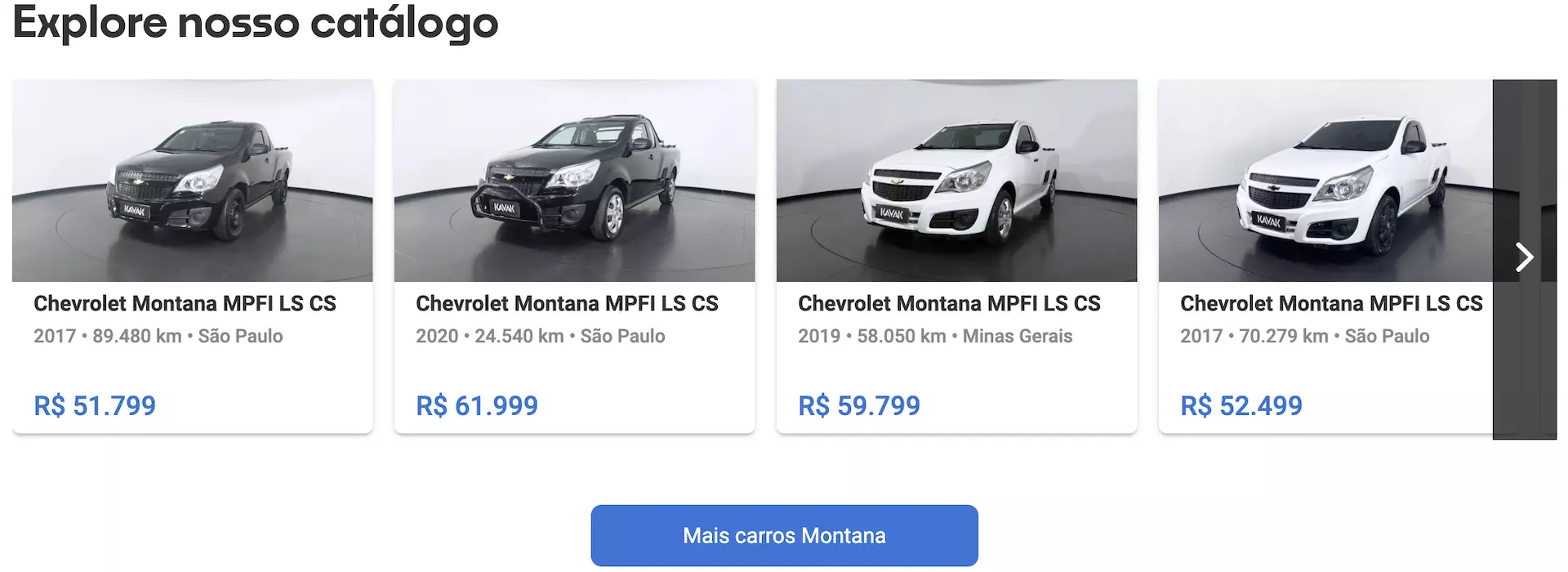Select the R$ 59.799 price label
1568x572 pixels.
coord(859,404)
